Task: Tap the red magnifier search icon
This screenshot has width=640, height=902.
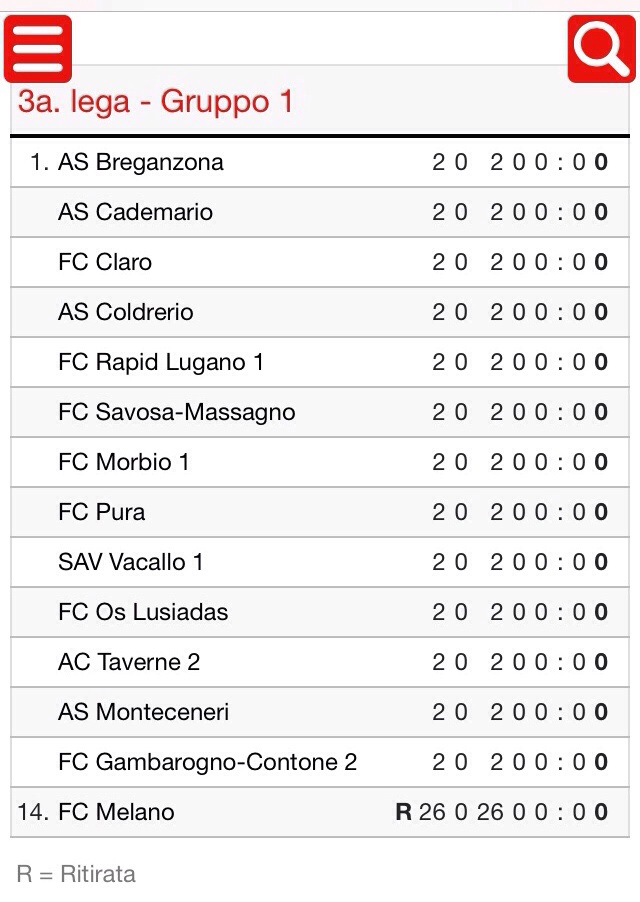Action: click(x=601, y=49)
